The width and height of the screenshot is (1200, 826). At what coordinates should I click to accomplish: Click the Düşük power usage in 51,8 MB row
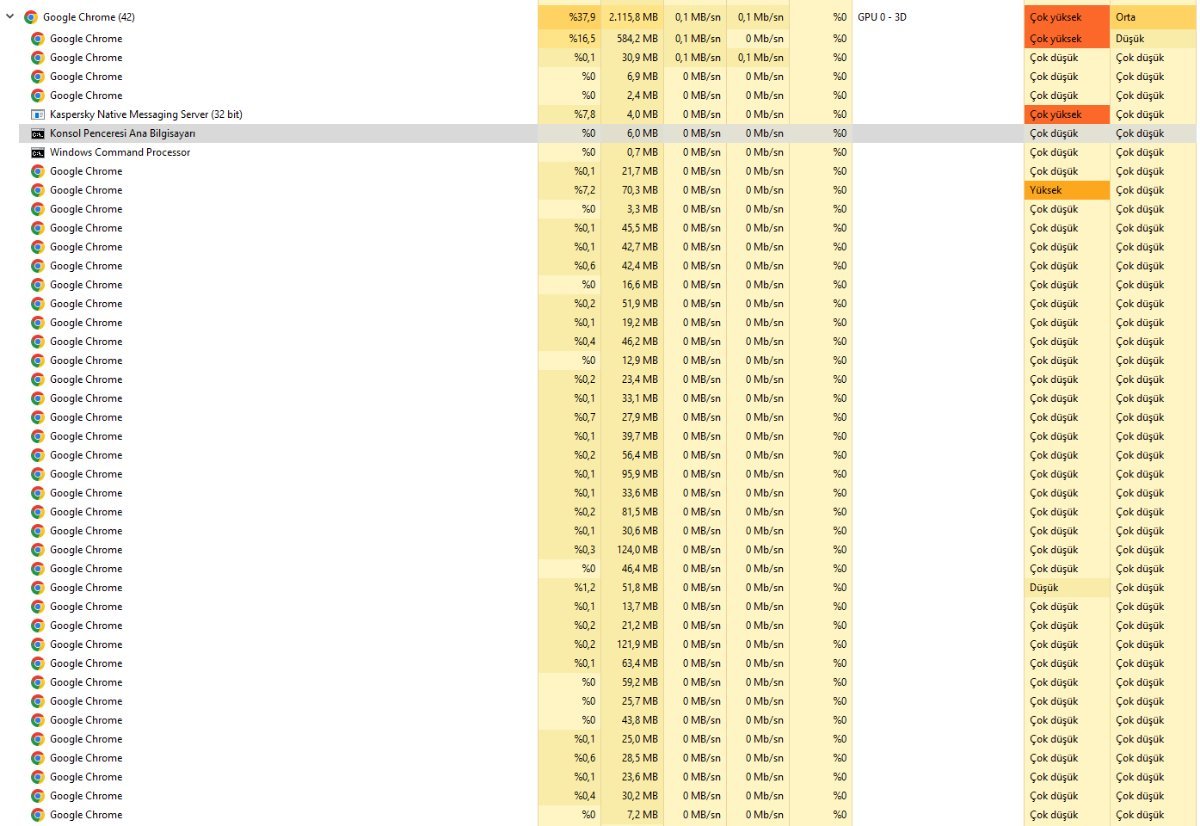coord(1067,587)
